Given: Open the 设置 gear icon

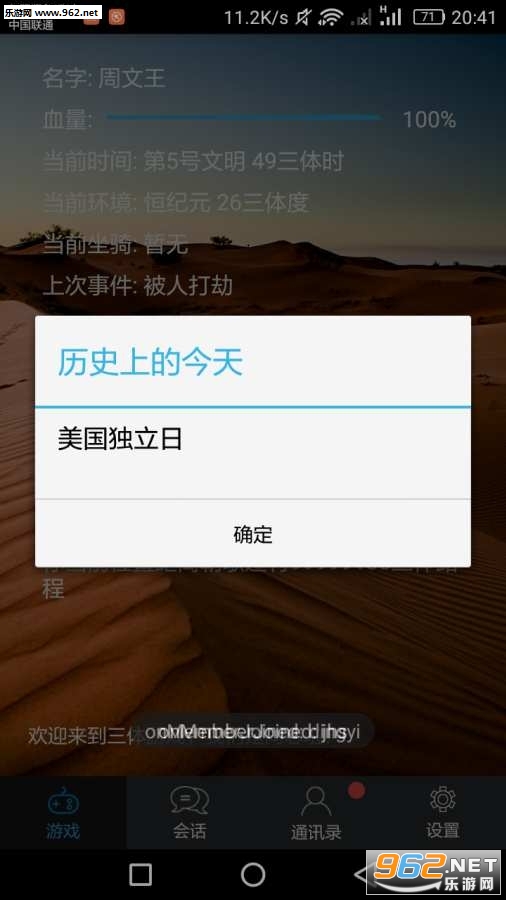Looking at the screenshot, I should click(x=442, y=800).
